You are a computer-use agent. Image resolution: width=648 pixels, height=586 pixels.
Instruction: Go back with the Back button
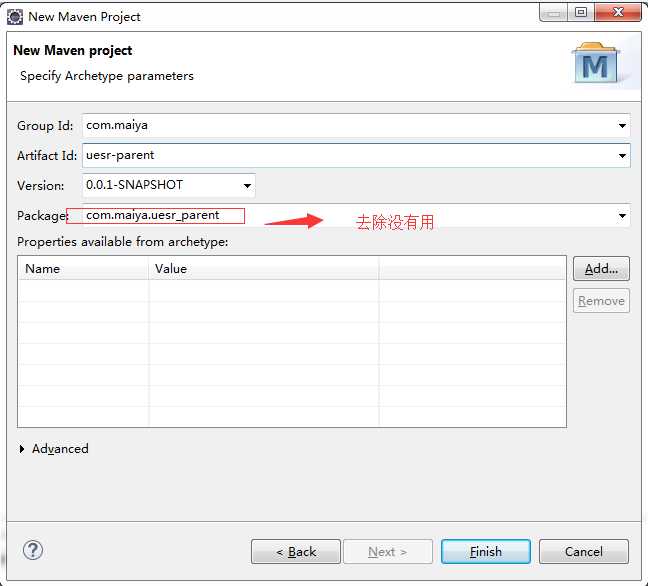pyautogui.click(x=296, y=552)
